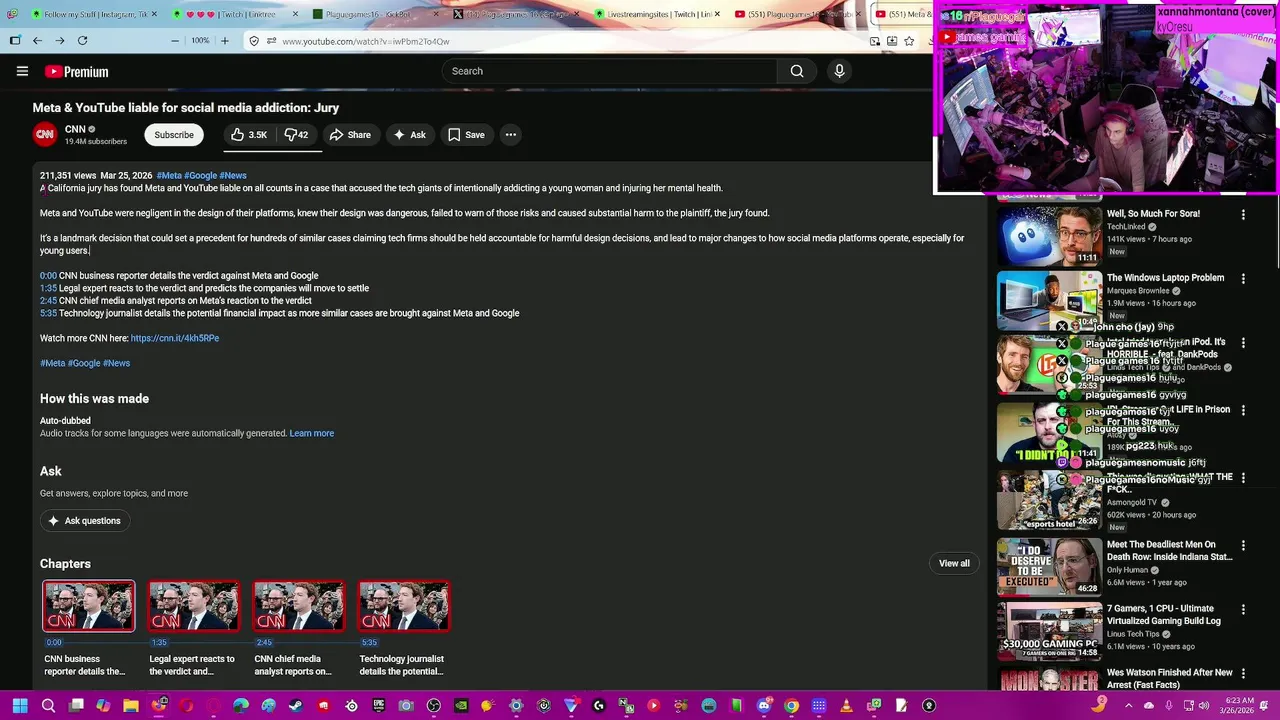Reload the current page
Image resolution: width=1280 pixels, height=720 pixels.
[x=82, y=41]
